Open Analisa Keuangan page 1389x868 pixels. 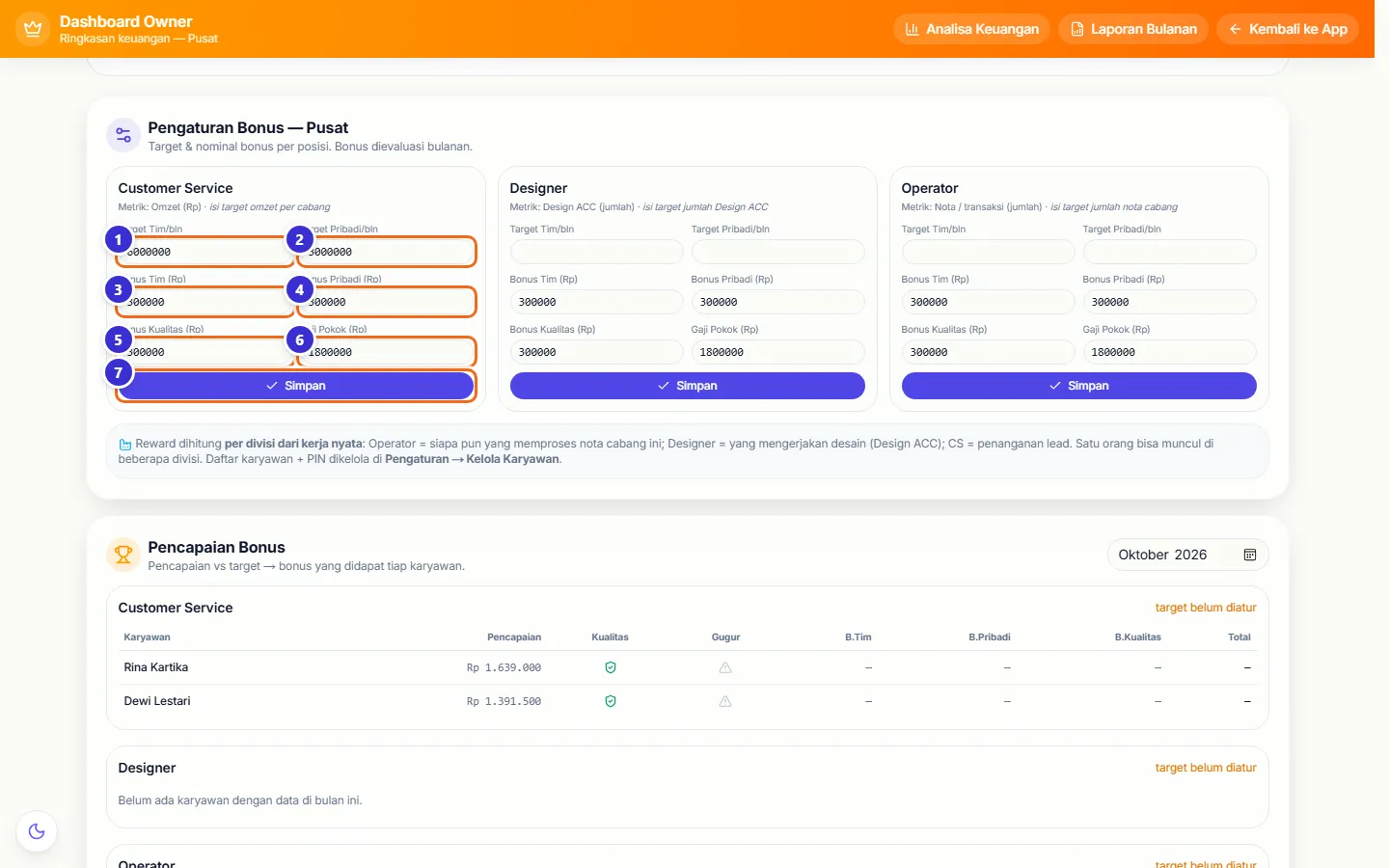(971, 29)
